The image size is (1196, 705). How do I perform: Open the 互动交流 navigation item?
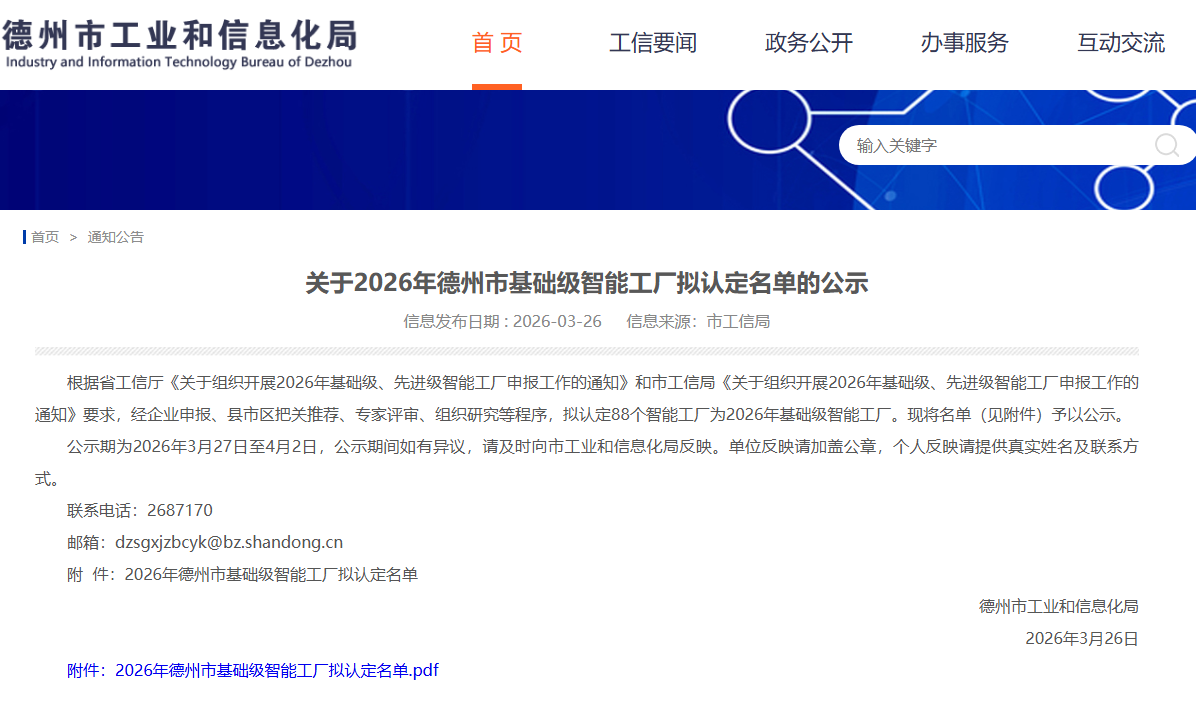1120,43
